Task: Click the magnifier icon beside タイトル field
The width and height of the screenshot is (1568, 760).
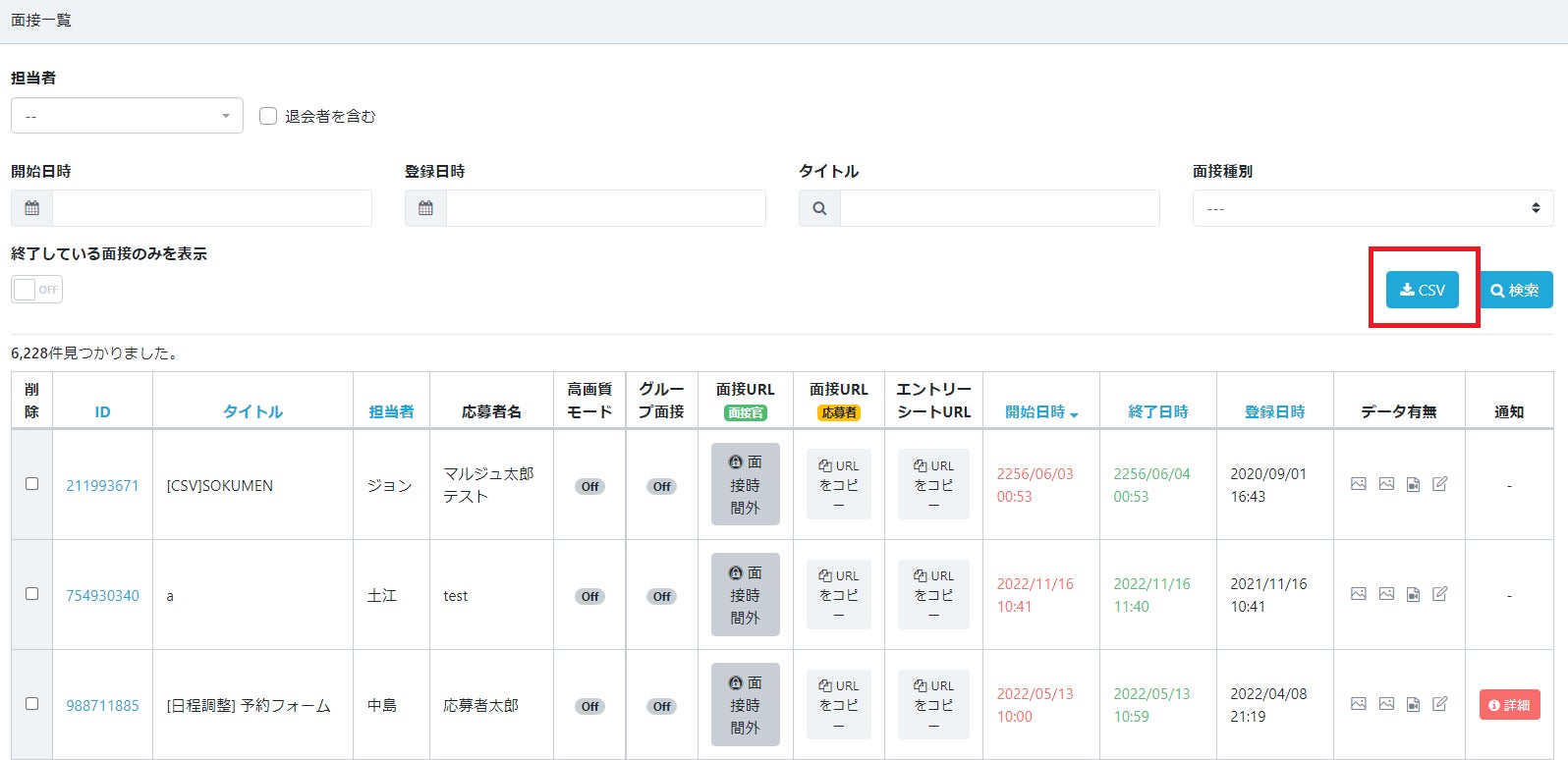Action: pos(819,208)
